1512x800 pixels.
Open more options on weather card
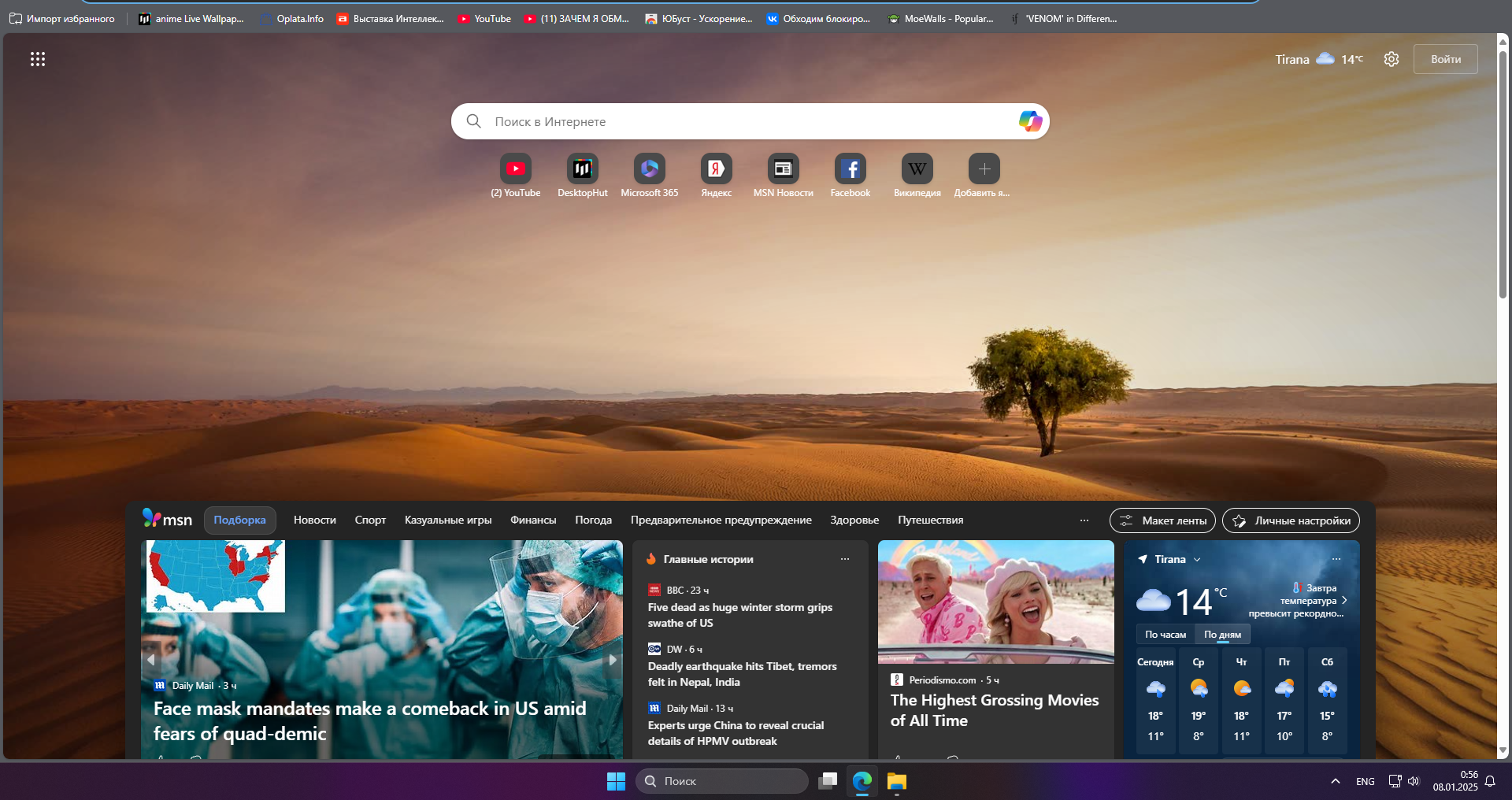click(1336, 559)
